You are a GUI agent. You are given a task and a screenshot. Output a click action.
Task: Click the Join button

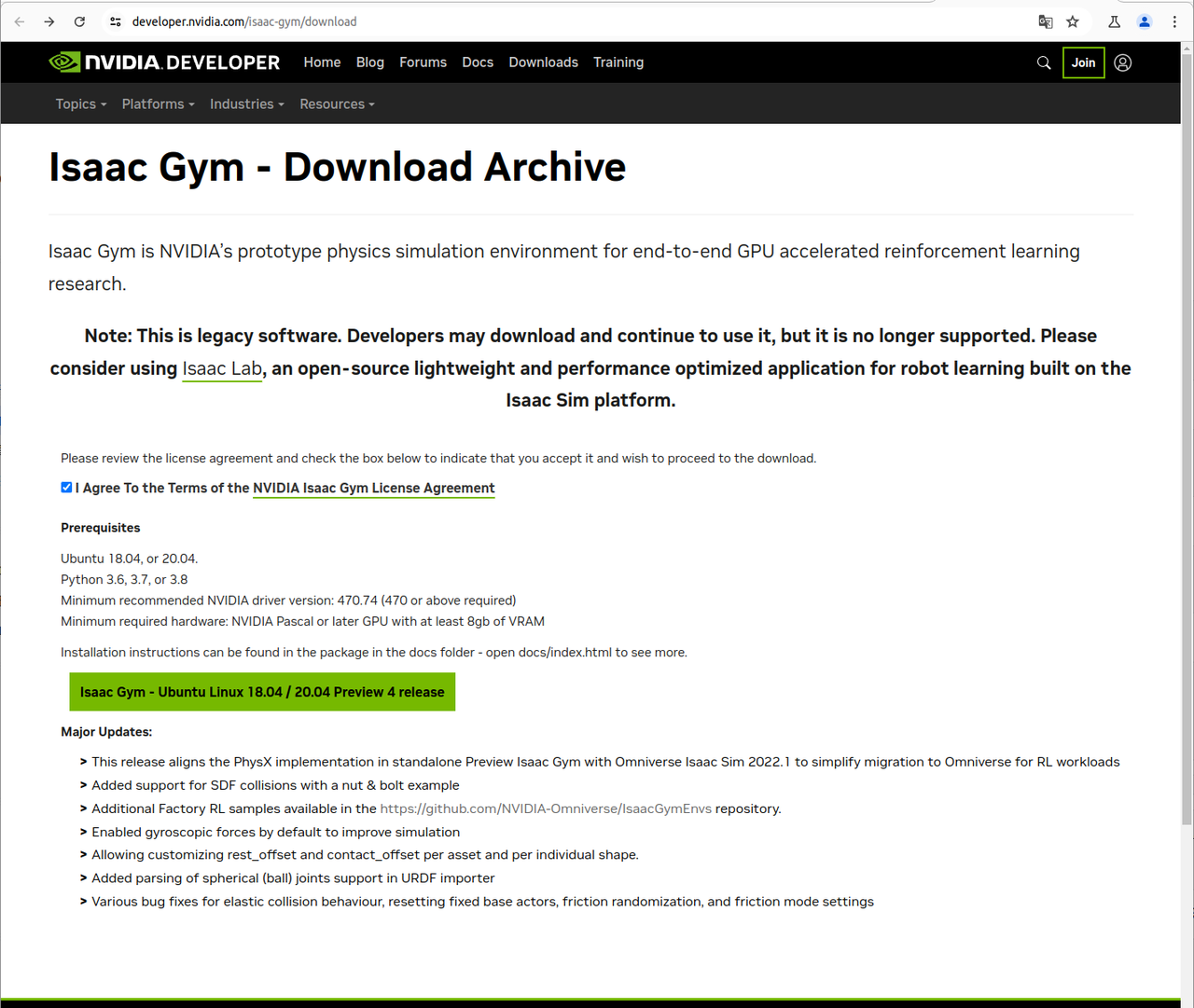click(1084, 62)
